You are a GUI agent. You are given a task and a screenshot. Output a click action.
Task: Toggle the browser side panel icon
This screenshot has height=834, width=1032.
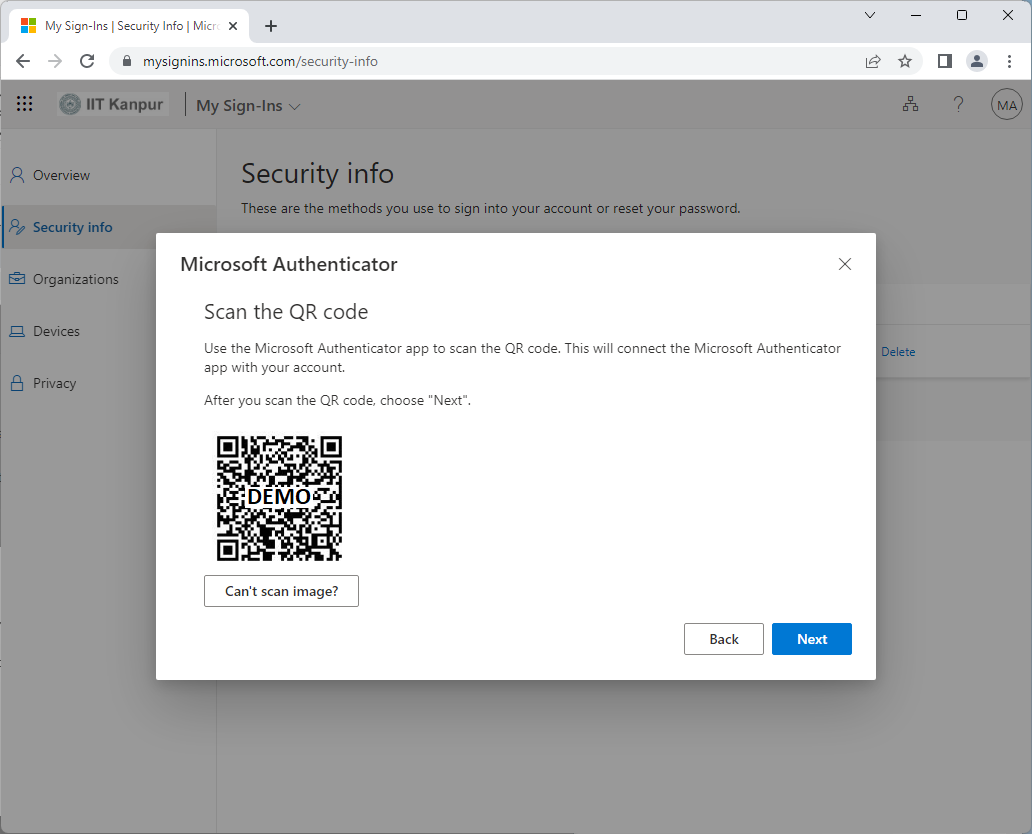point(944,61)
